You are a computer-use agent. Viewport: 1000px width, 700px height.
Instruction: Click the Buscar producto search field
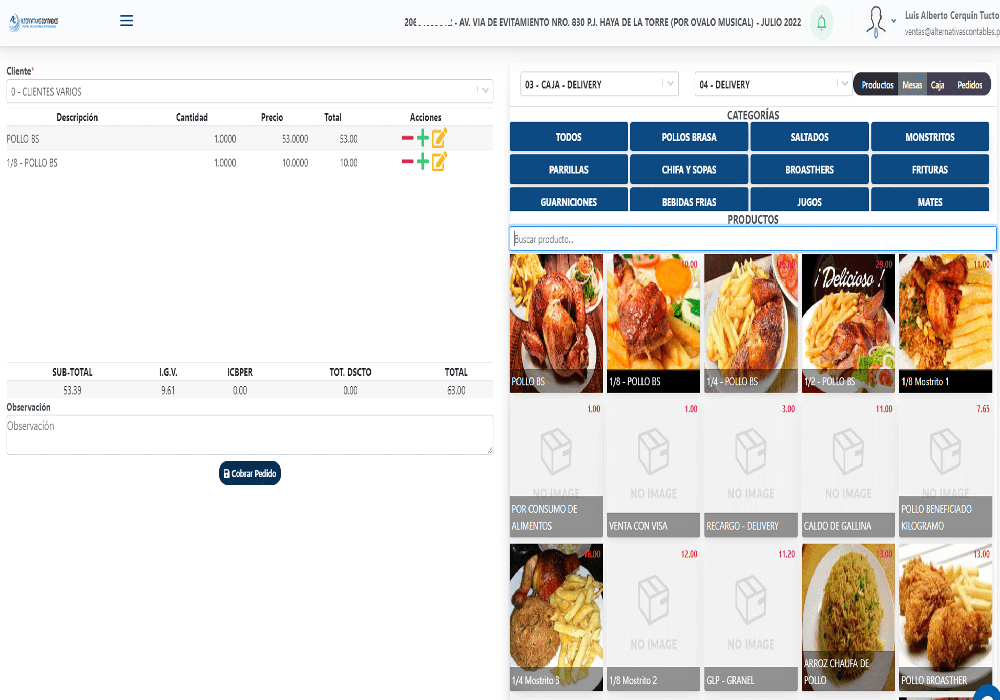pos(752,239)
